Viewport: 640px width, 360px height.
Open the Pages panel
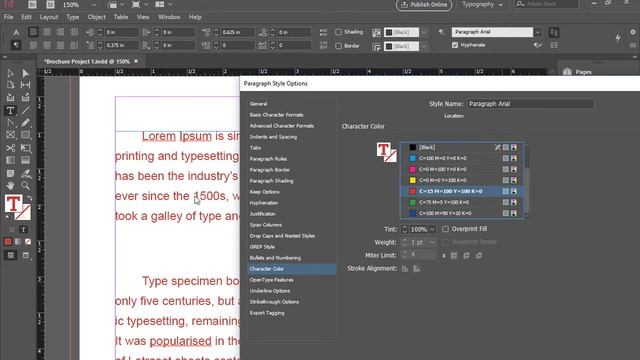(x=578, y=72)
